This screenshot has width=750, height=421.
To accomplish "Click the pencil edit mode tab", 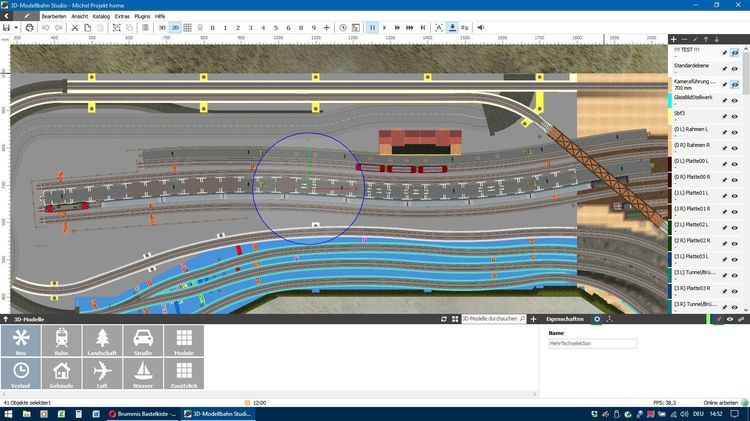I will (26, 16).
